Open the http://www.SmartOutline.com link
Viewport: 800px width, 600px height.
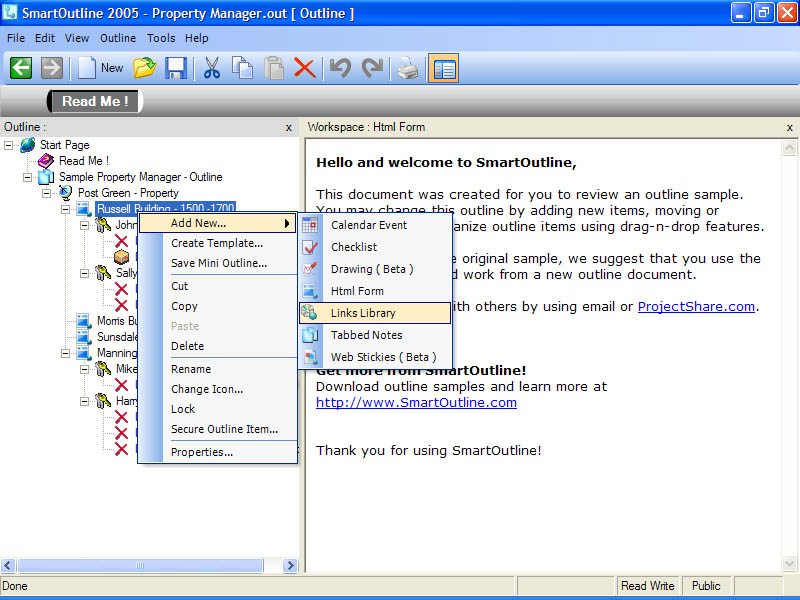coord(416,403)
